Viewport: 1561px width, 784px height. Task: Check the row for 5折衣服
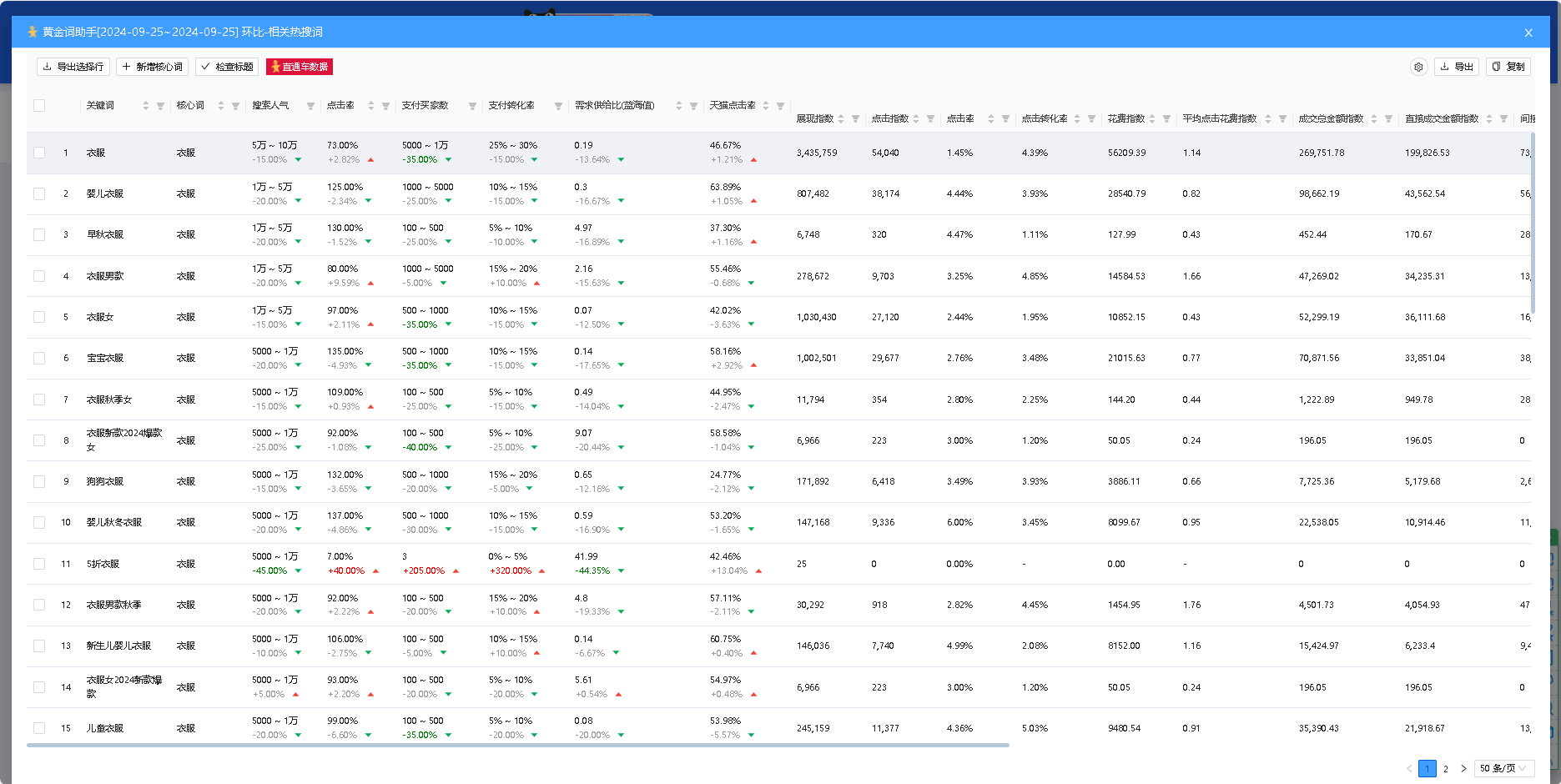(39, 564)
